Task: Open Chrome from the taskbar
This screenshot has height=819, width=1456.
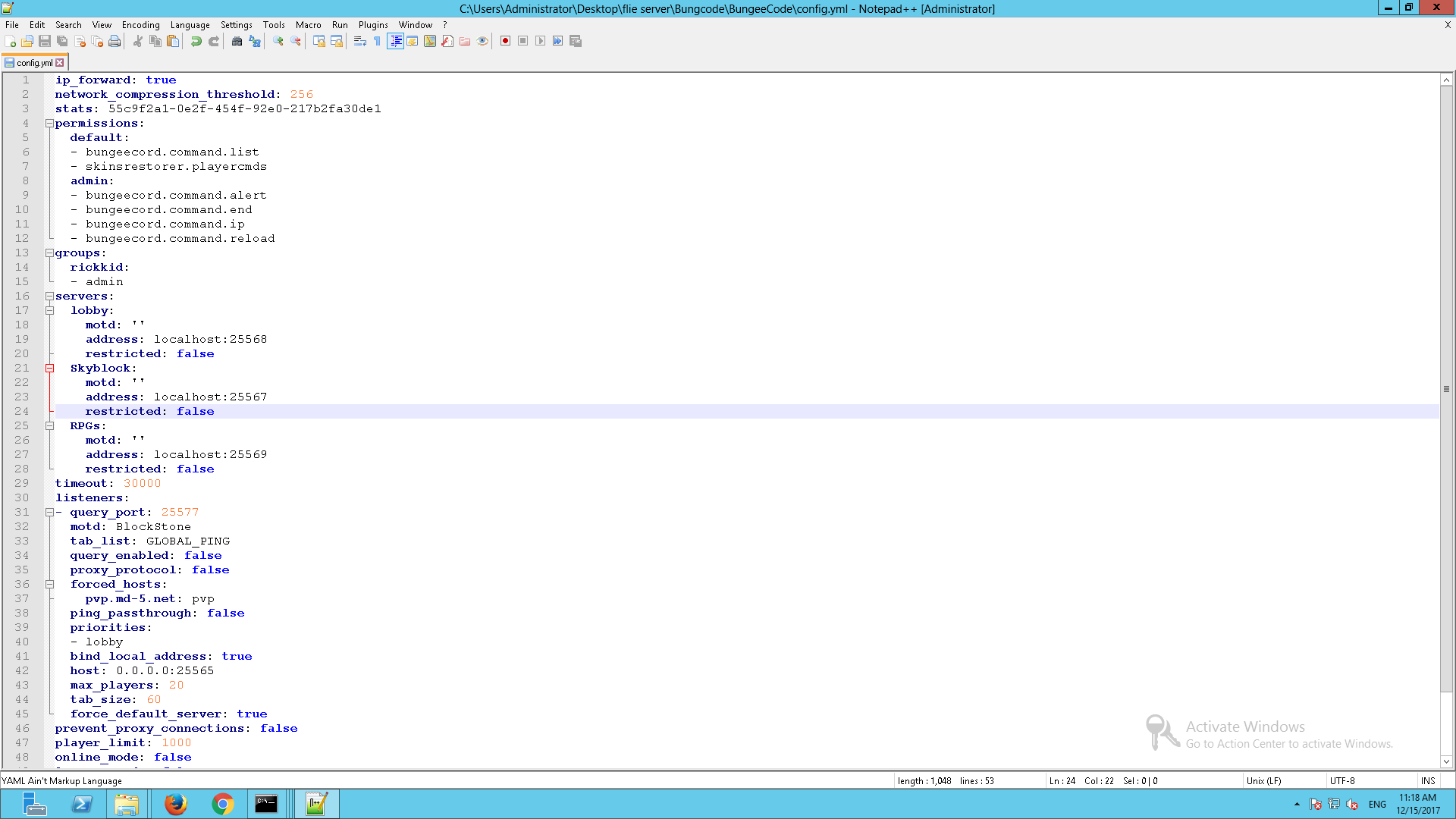Action: (223, 804)
